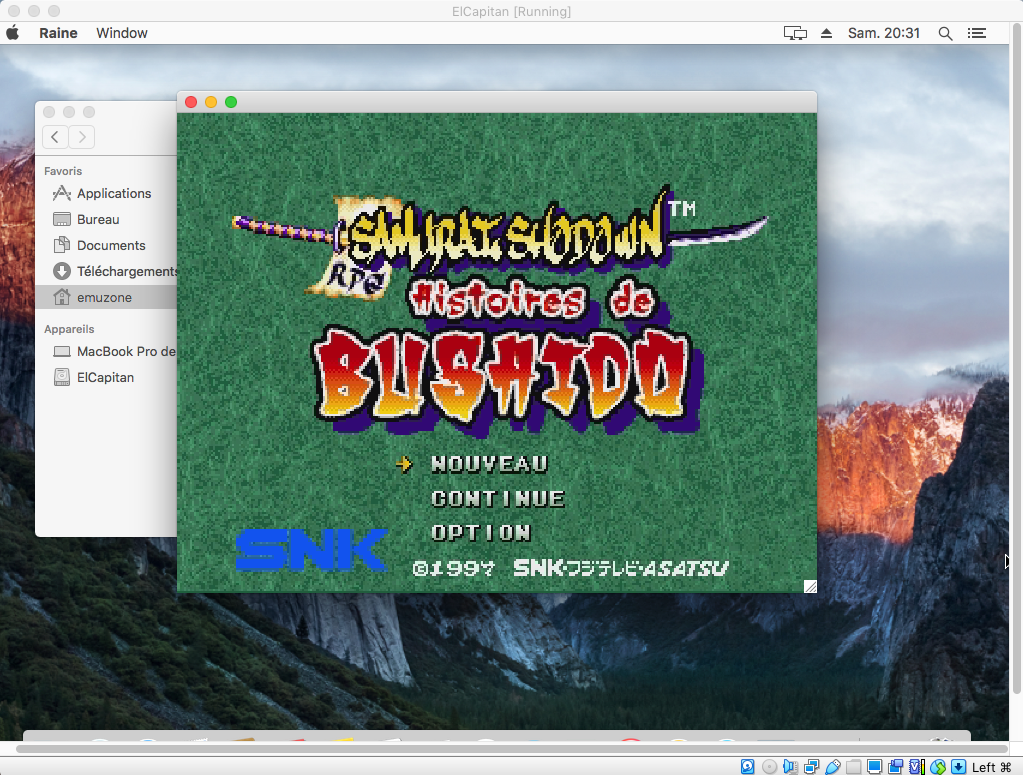
Task: Click the VM horizontal scrollbar
Action: [x=512, y=748]
